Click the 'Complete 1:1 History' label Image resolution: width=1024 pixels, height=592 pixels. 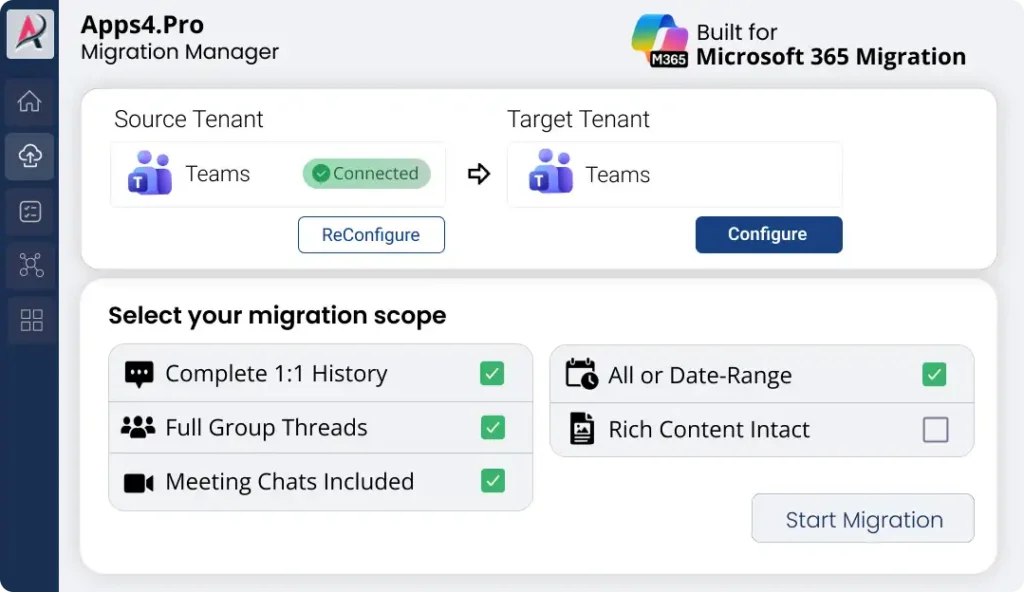pyautogui.click(x=276, y=374)
